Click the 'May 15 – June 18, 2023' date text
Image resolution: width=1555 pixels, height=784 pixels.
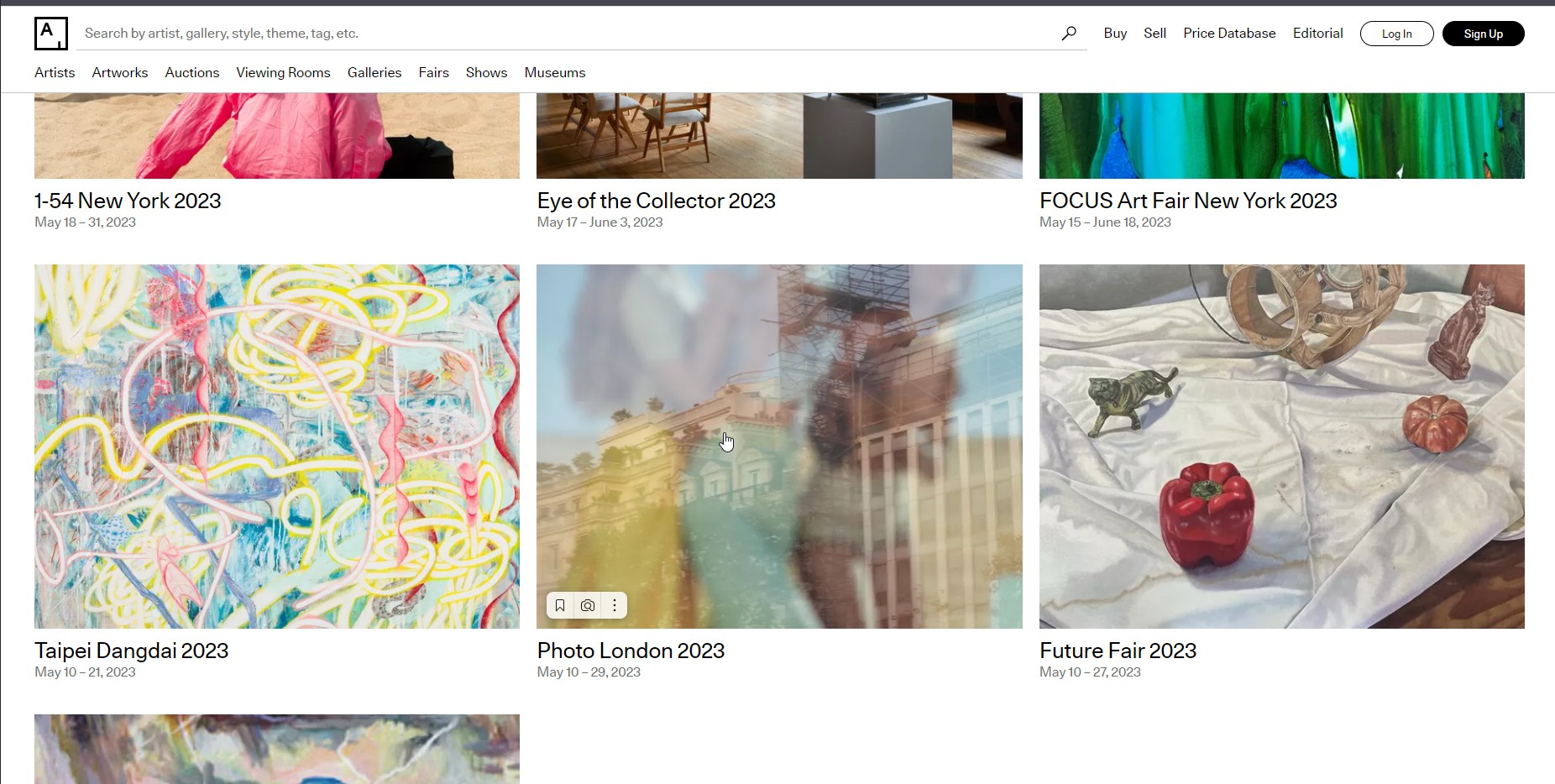coord(1105,222)
